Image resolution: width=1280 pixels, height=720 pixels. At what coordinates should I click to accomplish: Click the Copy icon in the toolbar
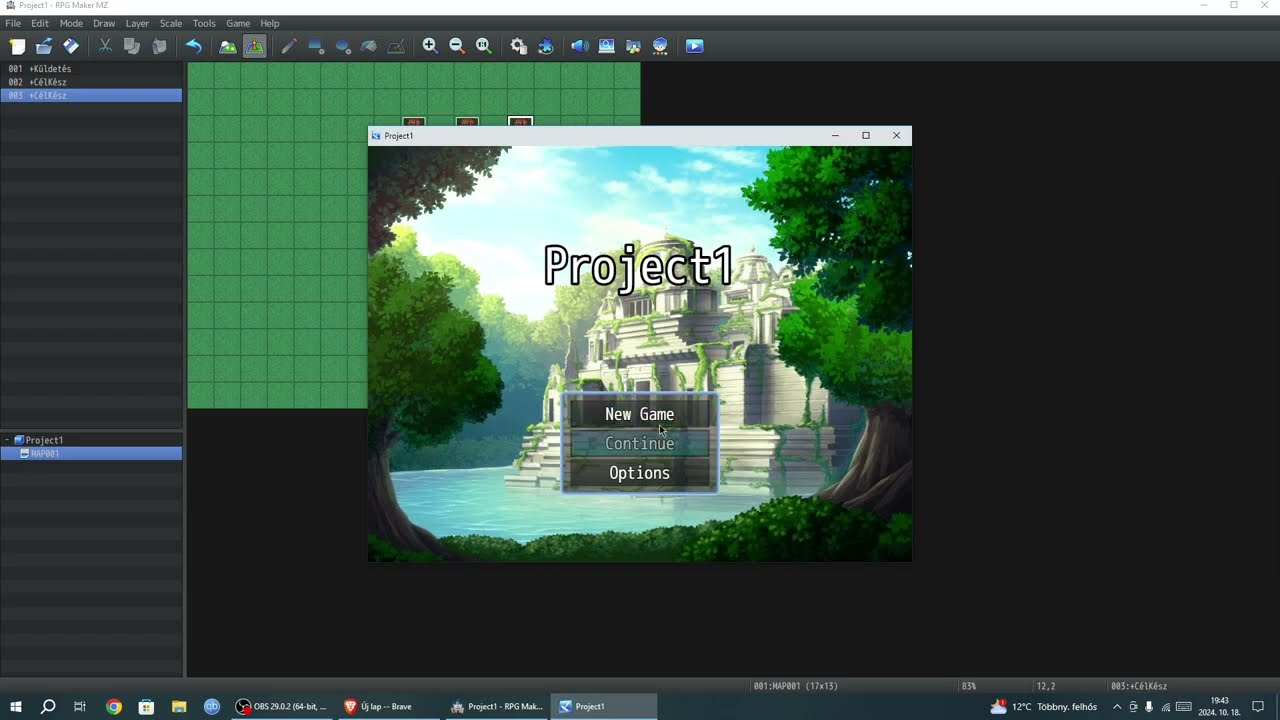point(132,46)
